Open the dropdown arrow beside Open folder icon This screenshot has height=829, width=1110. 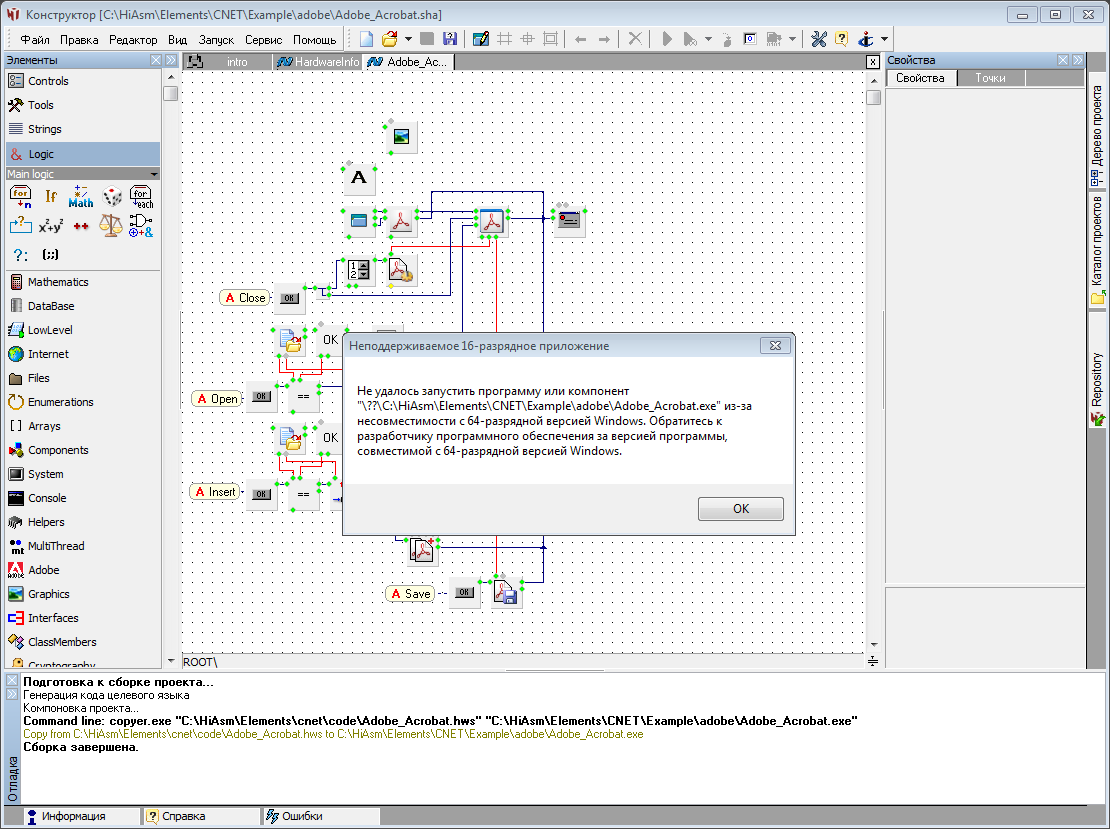click(408, 39)
